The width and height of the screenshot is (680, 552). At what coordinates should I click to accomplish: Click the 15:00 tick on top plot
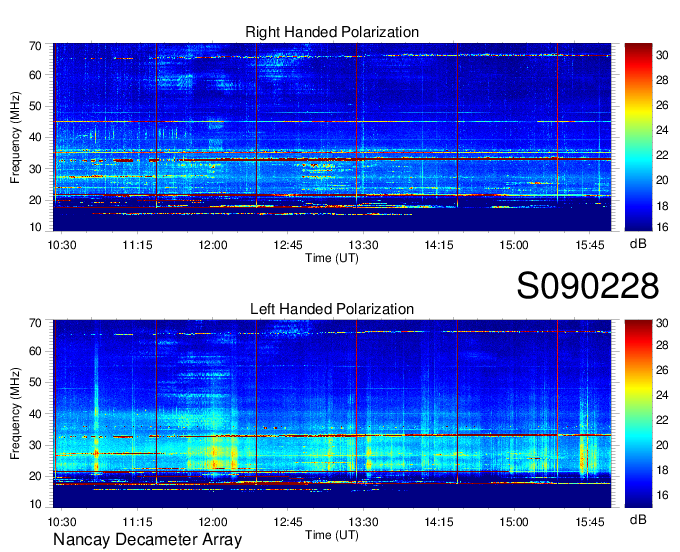(x=514, y=245)
